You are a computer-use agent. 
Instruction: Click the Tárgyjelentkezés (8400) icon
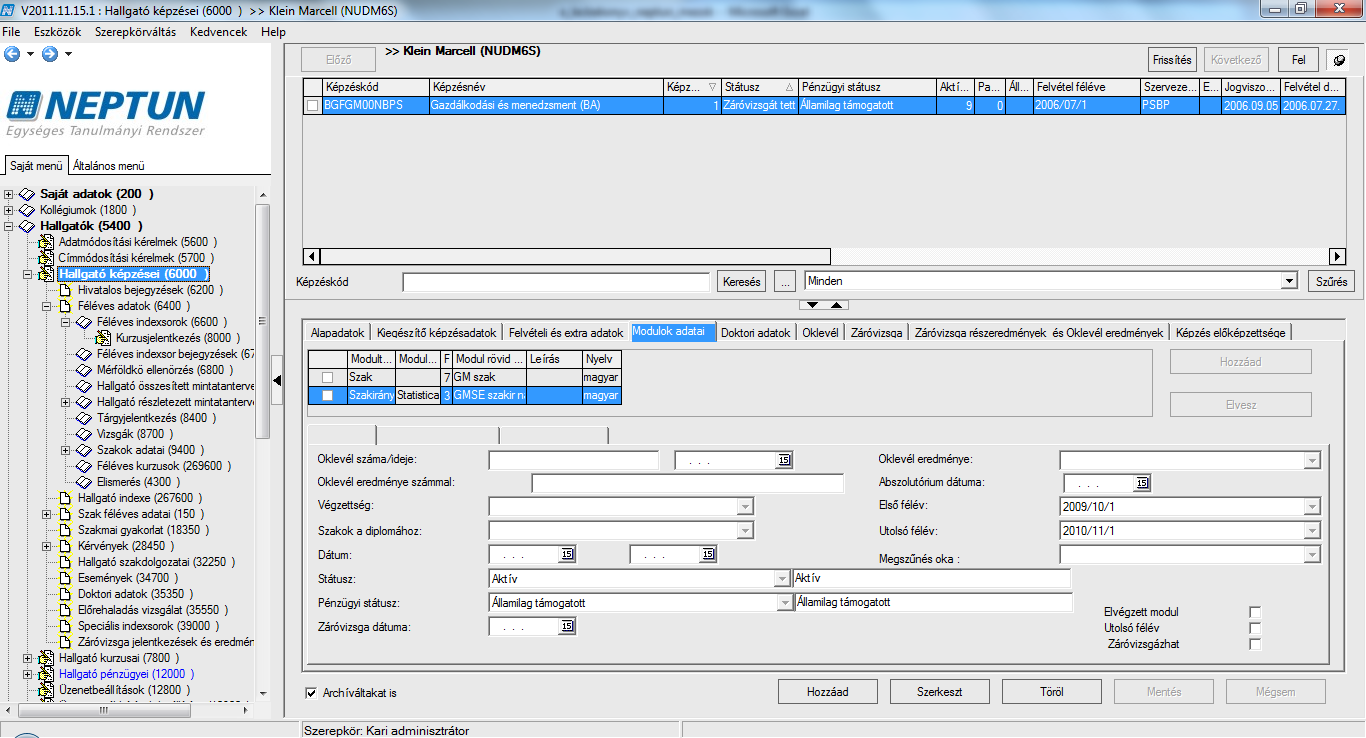click(85, 418)
